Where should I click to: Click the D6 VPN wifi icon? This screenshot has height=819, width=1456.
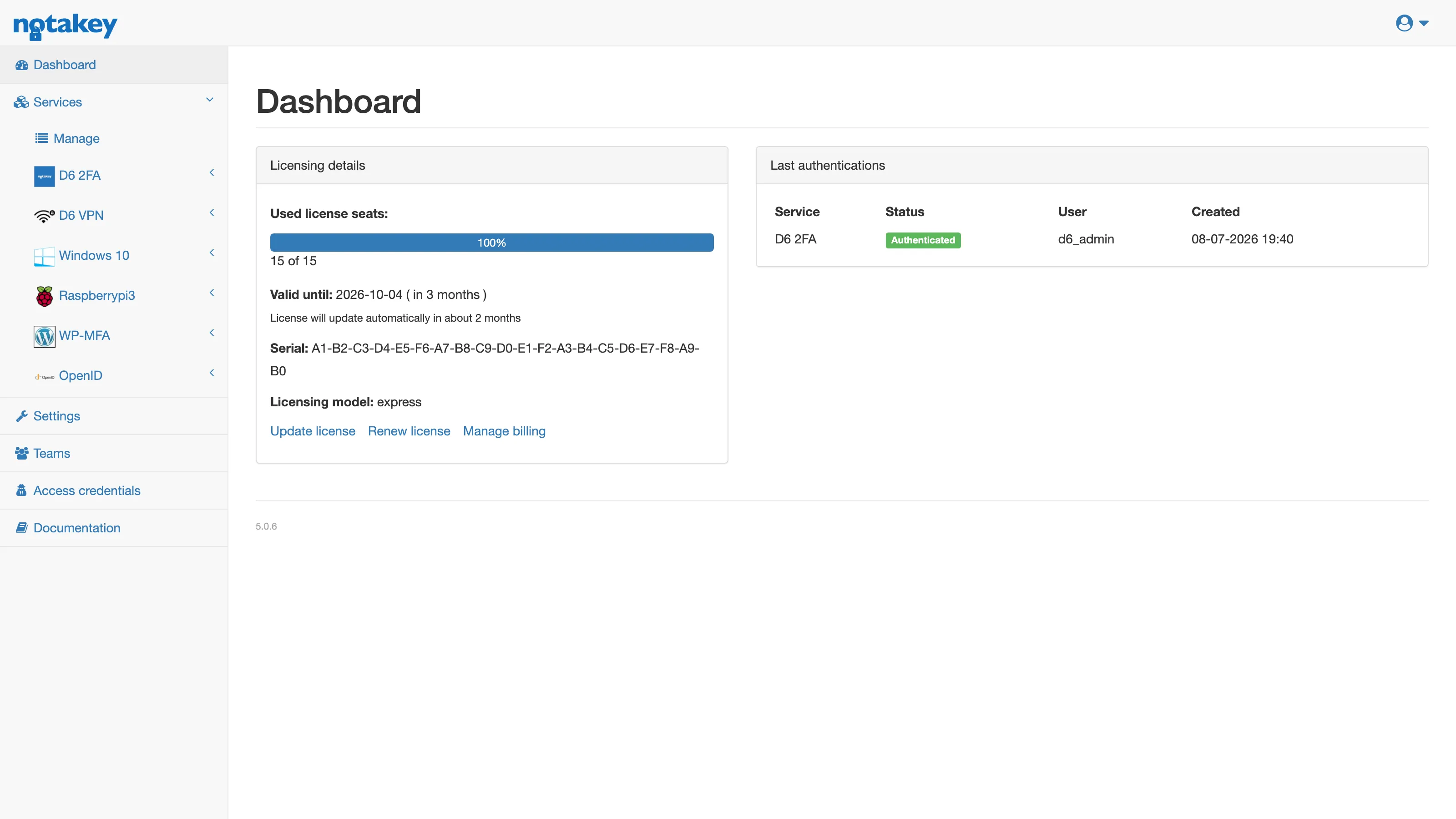point(44,216)
